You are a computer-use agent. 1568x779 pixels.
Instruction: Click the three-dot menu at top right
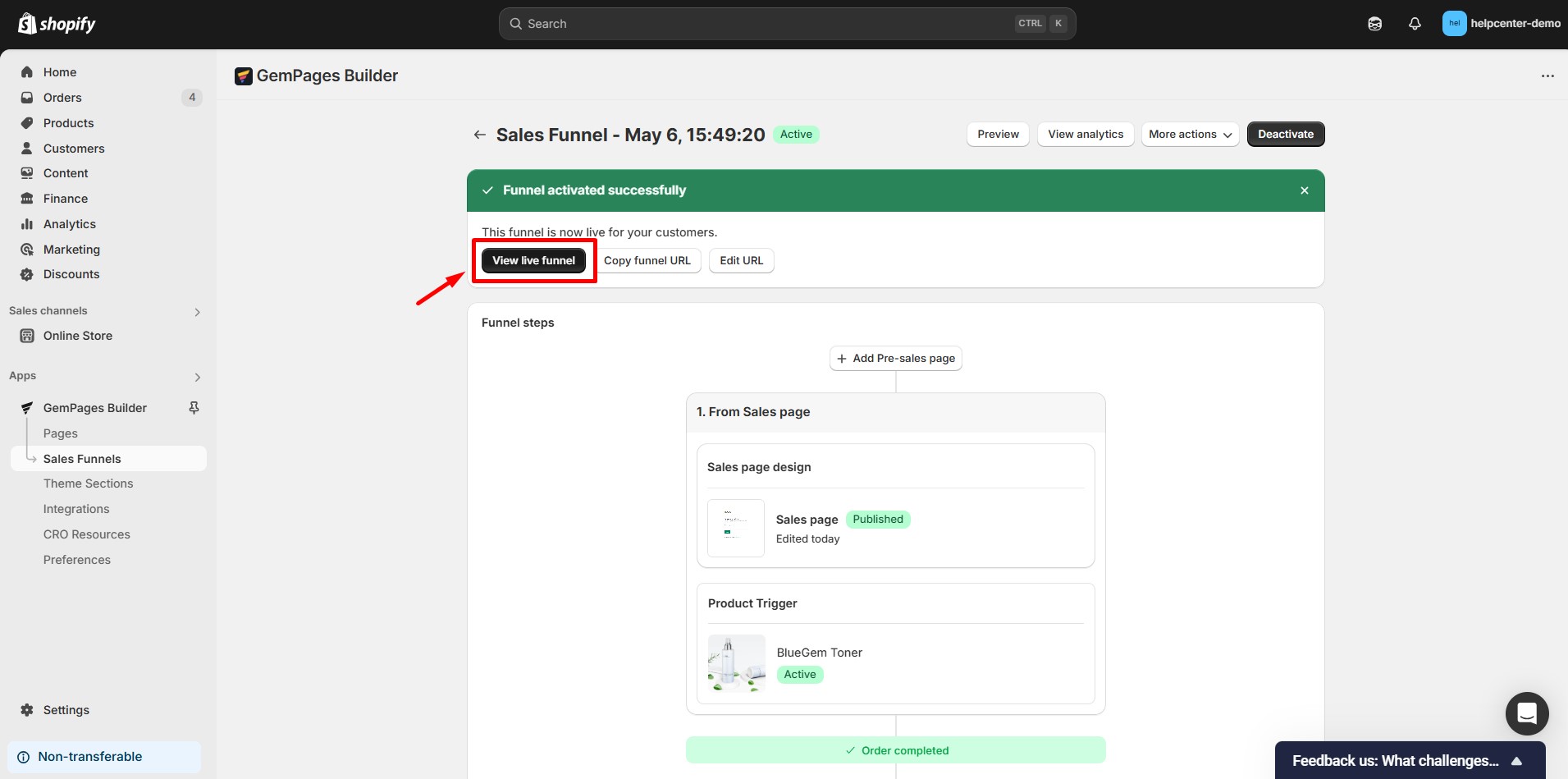1547,76
